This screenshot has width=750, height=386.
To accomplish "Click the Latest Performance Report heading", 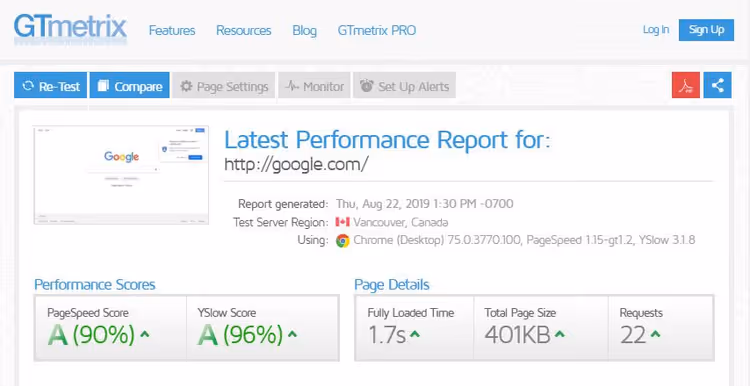I will pyautogui.click(x=387, y=140).
